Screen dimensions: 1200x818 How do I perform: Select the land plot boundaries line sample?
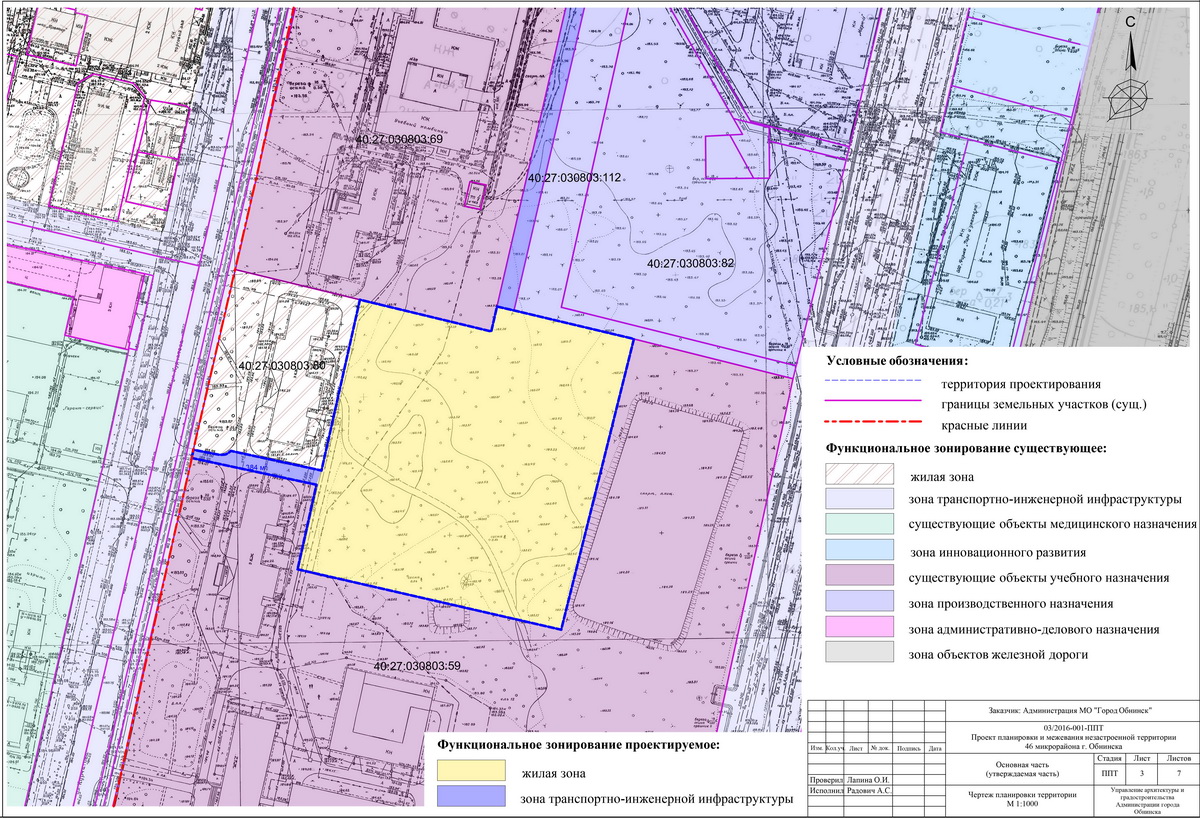pyautogui.click(x=872, y=404)
